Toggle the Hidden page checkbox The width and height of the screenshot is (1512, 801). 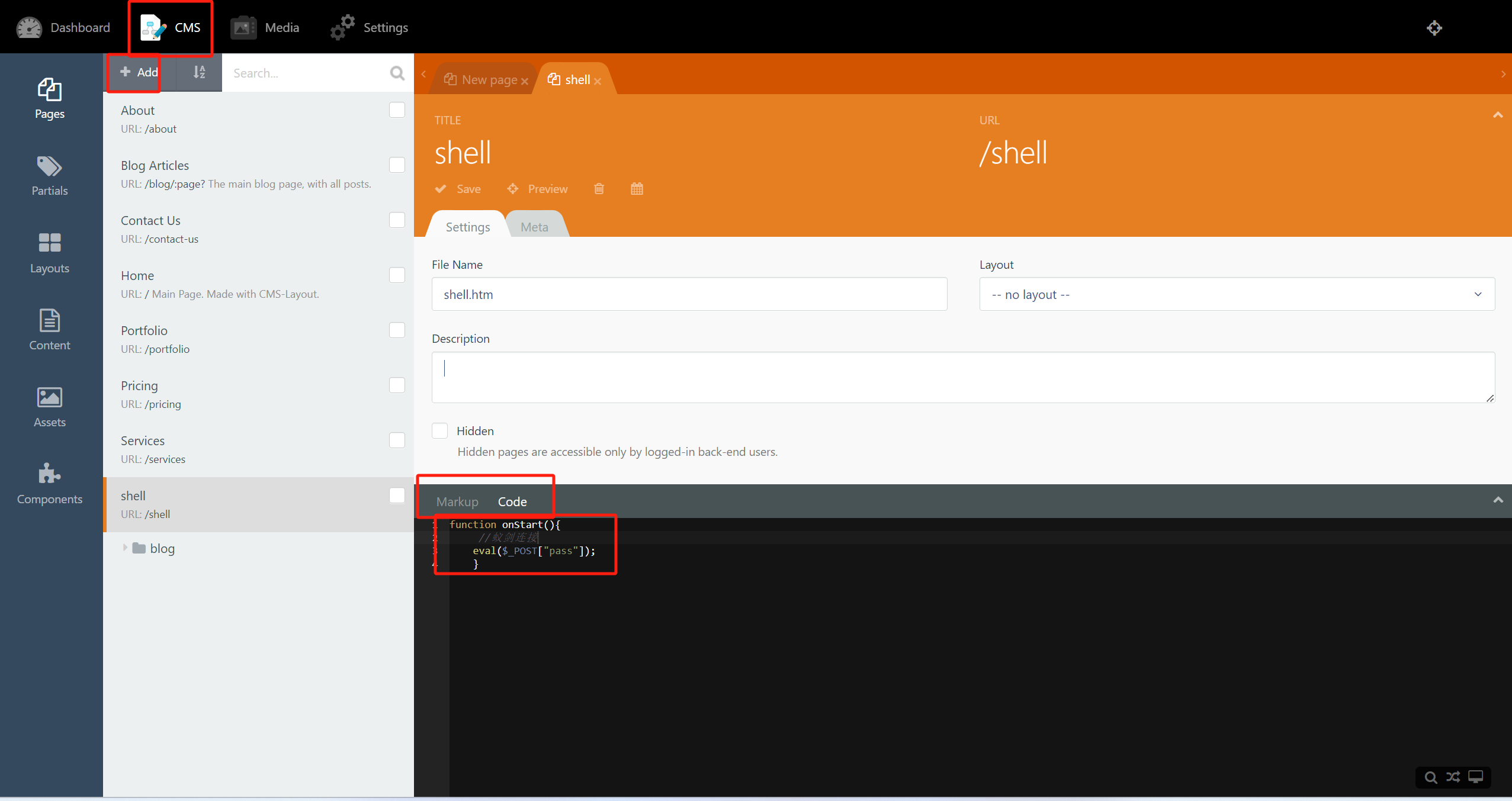440,431
